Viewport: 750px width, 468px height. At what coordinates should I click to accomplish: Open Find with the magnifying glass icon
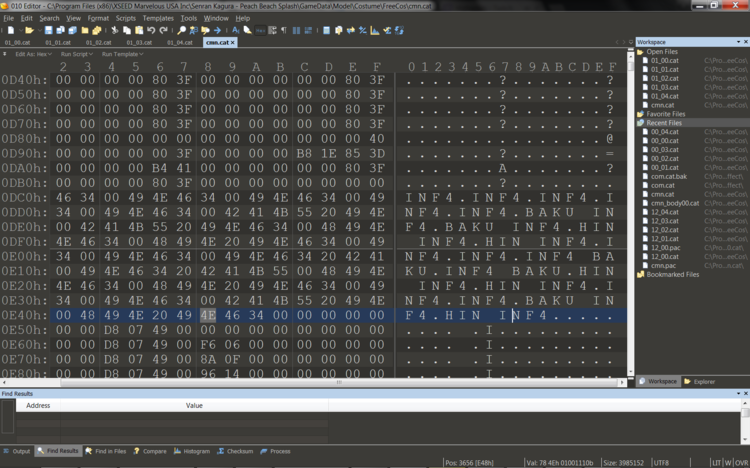(x=181, y=30)
